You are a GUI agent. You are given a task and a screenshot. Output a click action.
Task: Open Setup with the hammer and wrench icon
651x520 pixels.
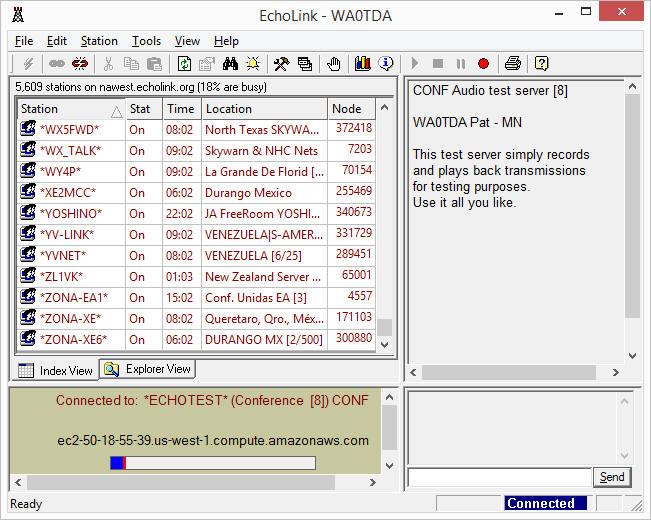tap(281, 64)
